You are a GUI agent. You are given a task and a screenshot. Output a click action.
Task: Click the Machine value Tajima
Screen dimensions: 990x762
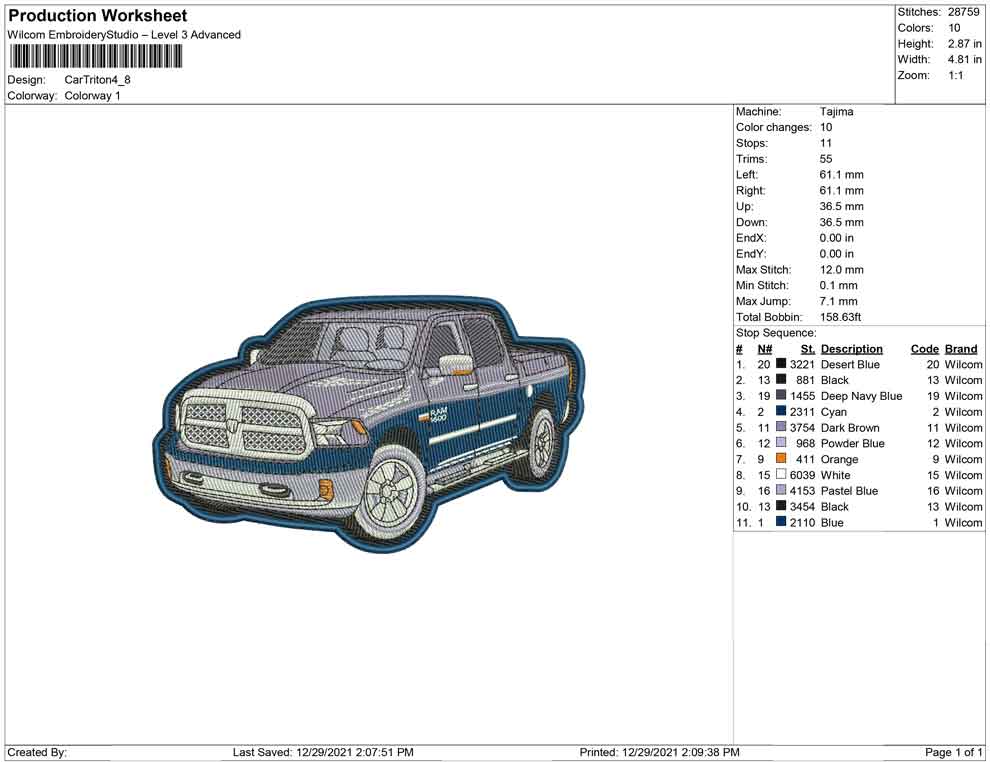837,112
